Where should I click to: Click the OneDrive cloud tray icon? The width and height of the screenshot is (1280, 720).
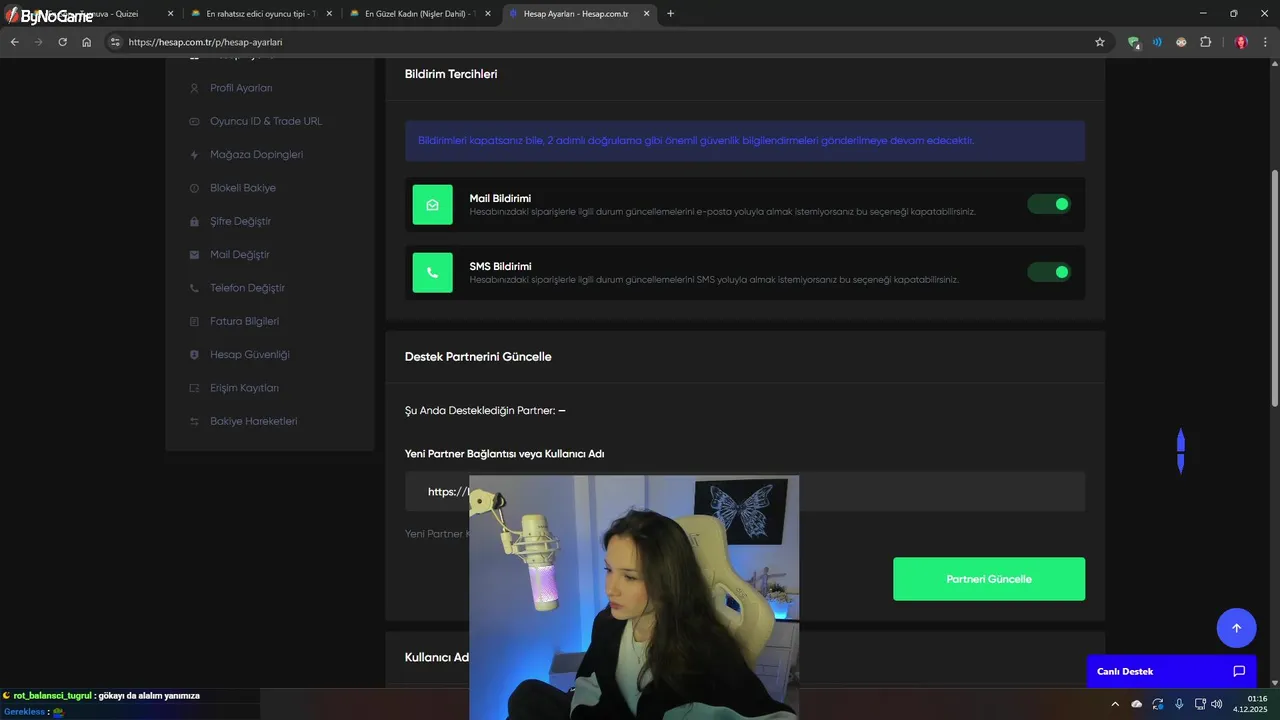coord(1136,704)
